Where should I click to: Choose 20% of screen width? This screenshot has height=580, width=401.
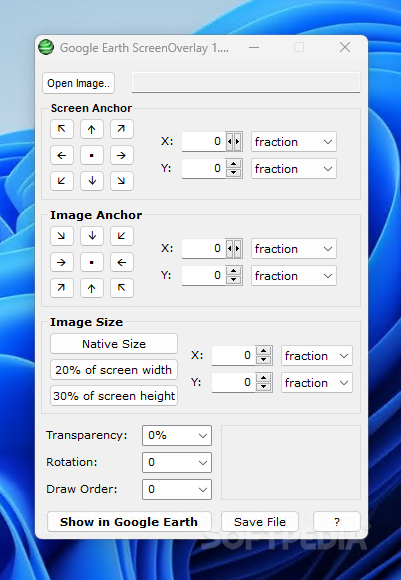tap(114, 370)
